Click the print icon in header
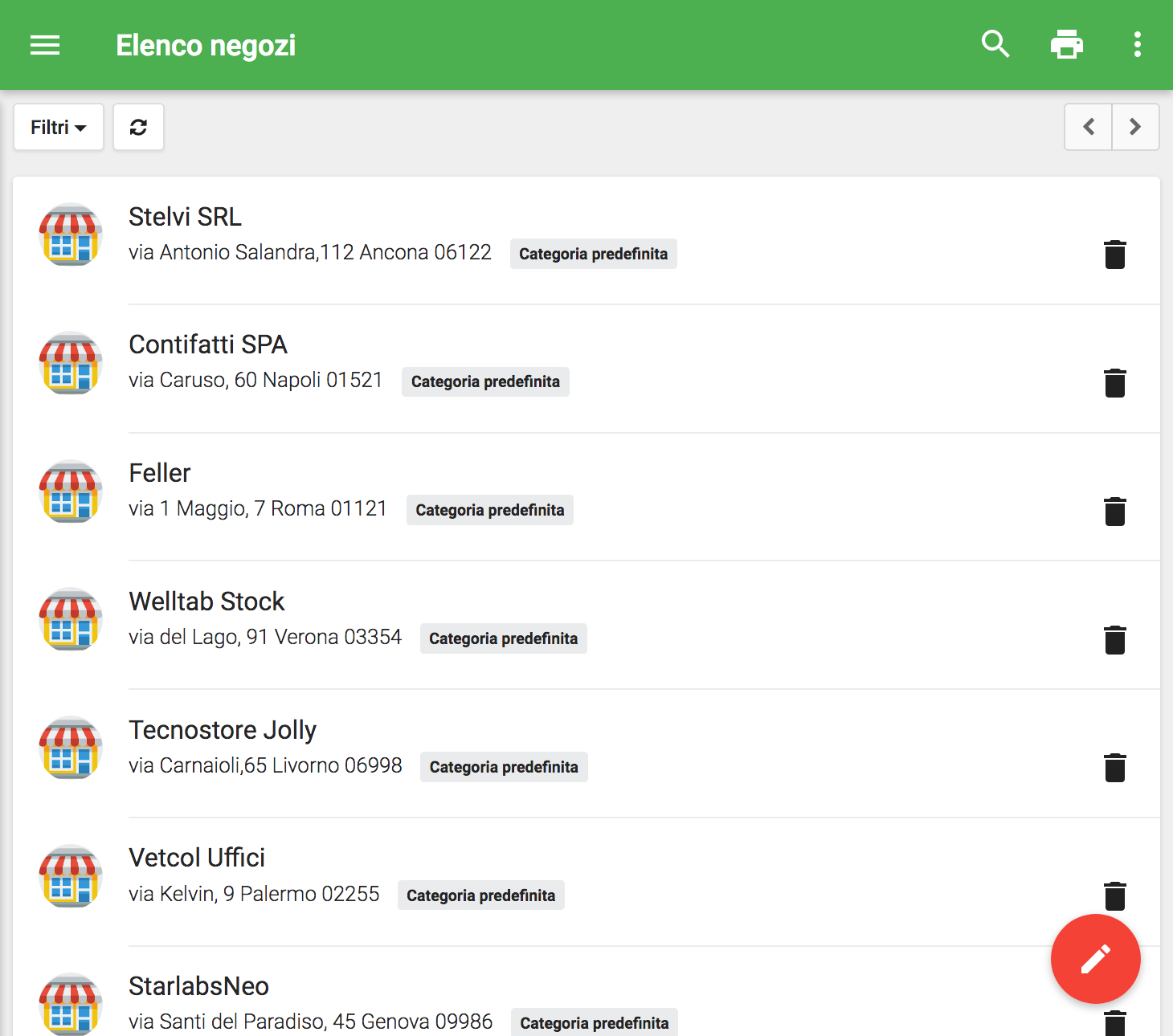 [x=1066, y=44]
